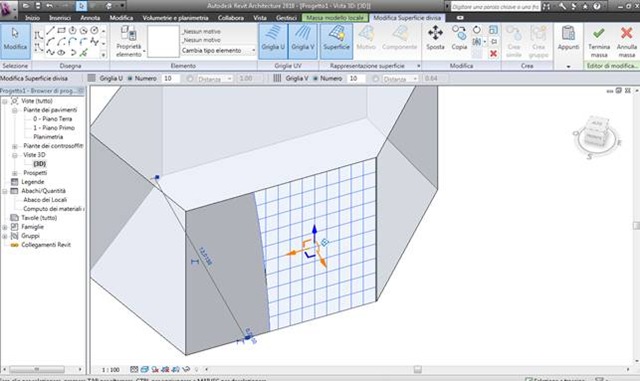Open the {3D} view item
The height and width of the screenshot is (381, 640).
(39, 164)
